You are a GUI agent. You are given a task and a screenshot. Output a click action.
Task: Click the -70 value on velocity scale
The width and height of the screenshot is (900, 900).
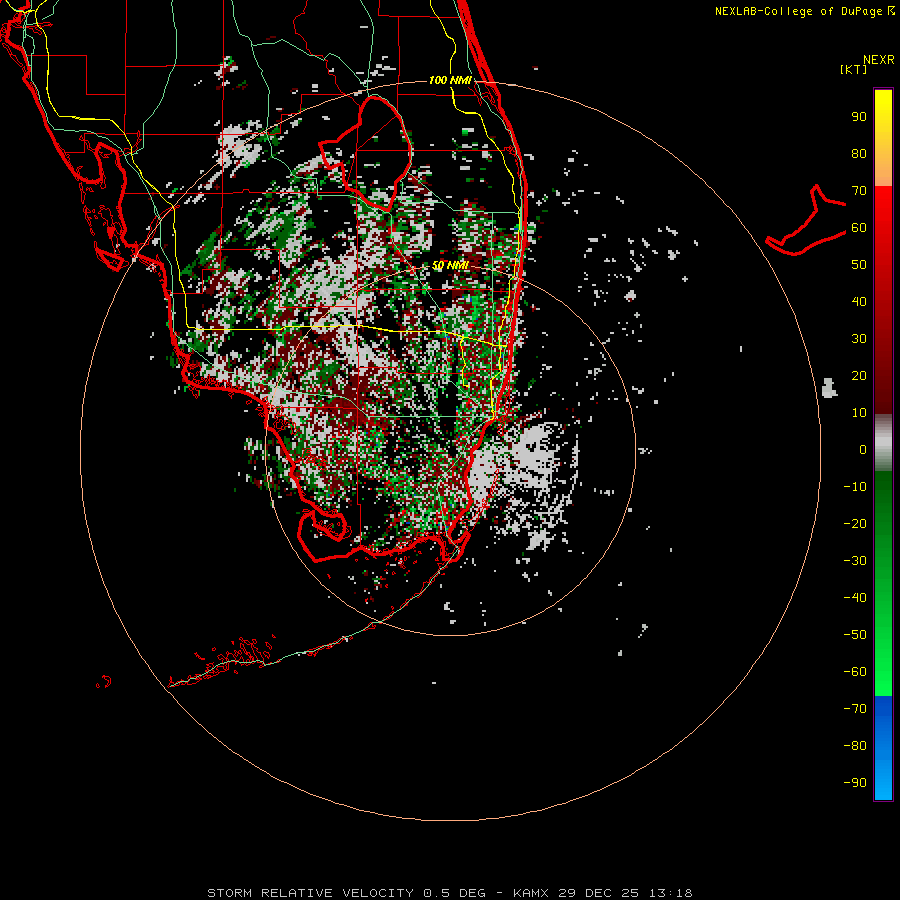pyautogui.click(x=855, y=709)
